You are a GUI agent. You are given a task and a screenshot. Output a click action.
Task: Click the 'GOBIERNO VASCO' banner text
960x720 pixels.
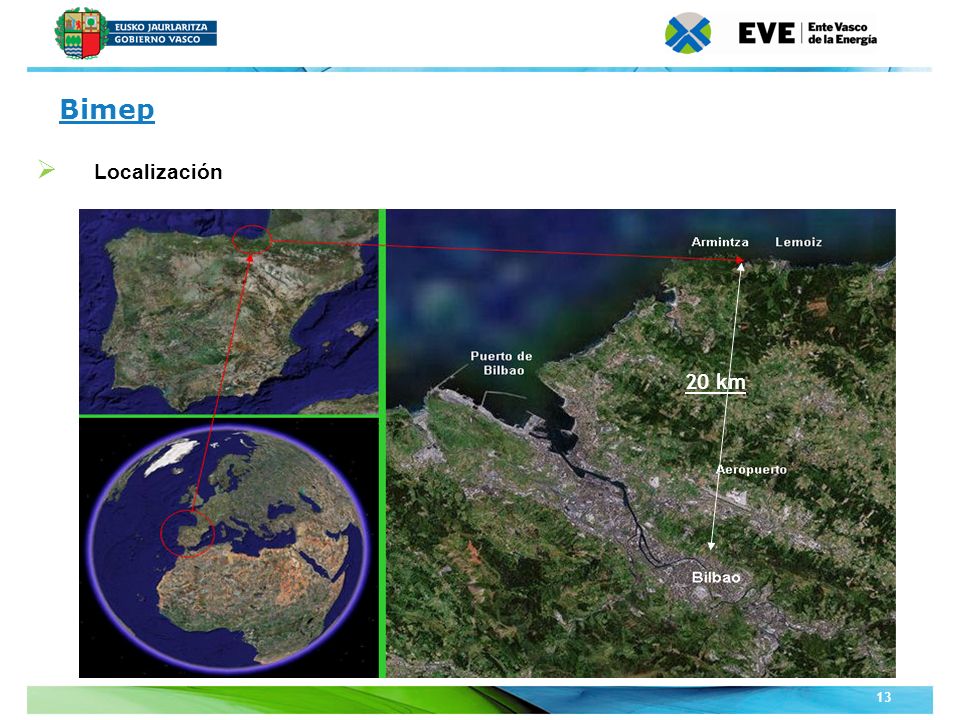tap(157, 39)
